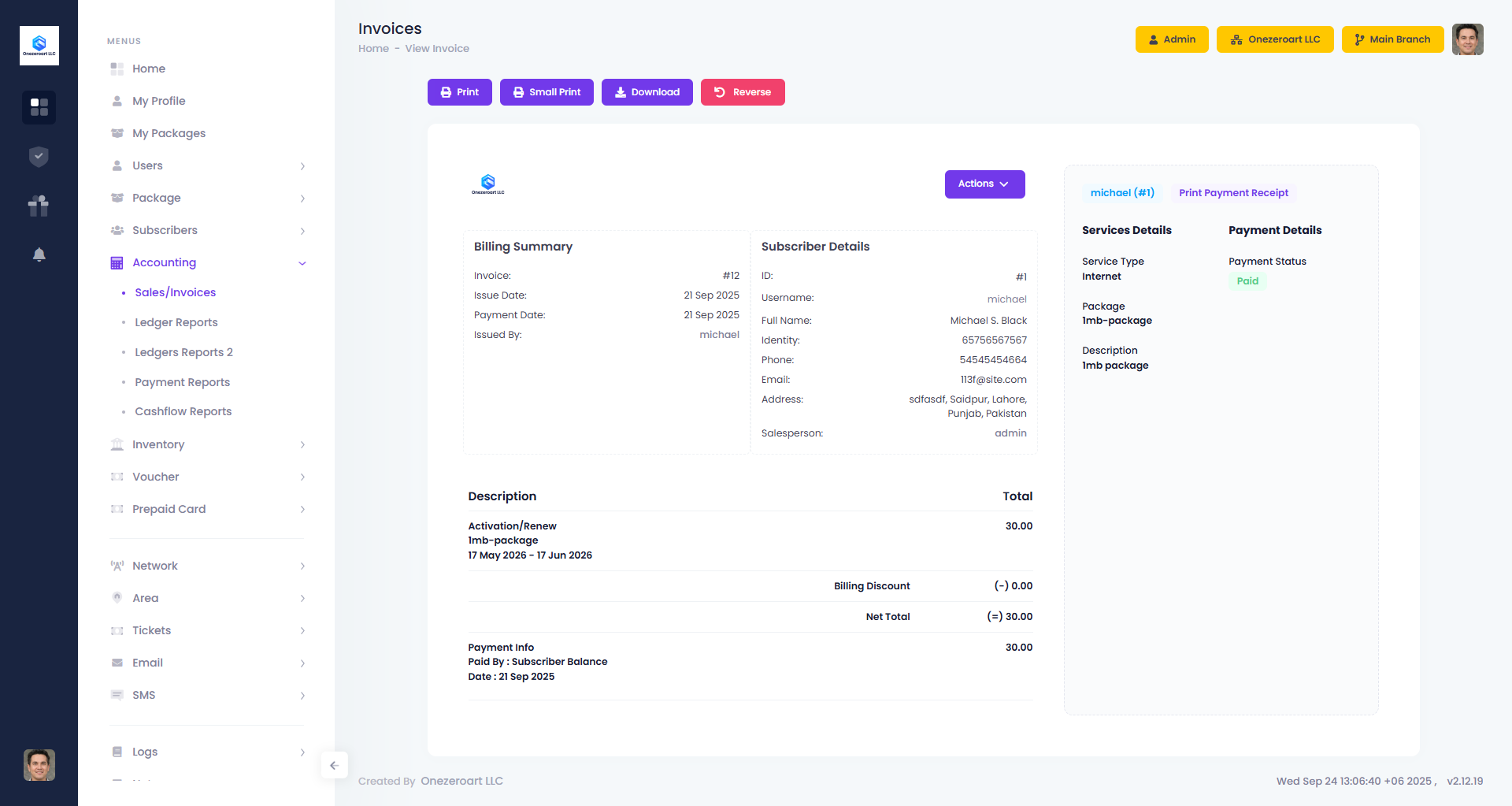Click the shield check icon in the left rail

point(39,156)
